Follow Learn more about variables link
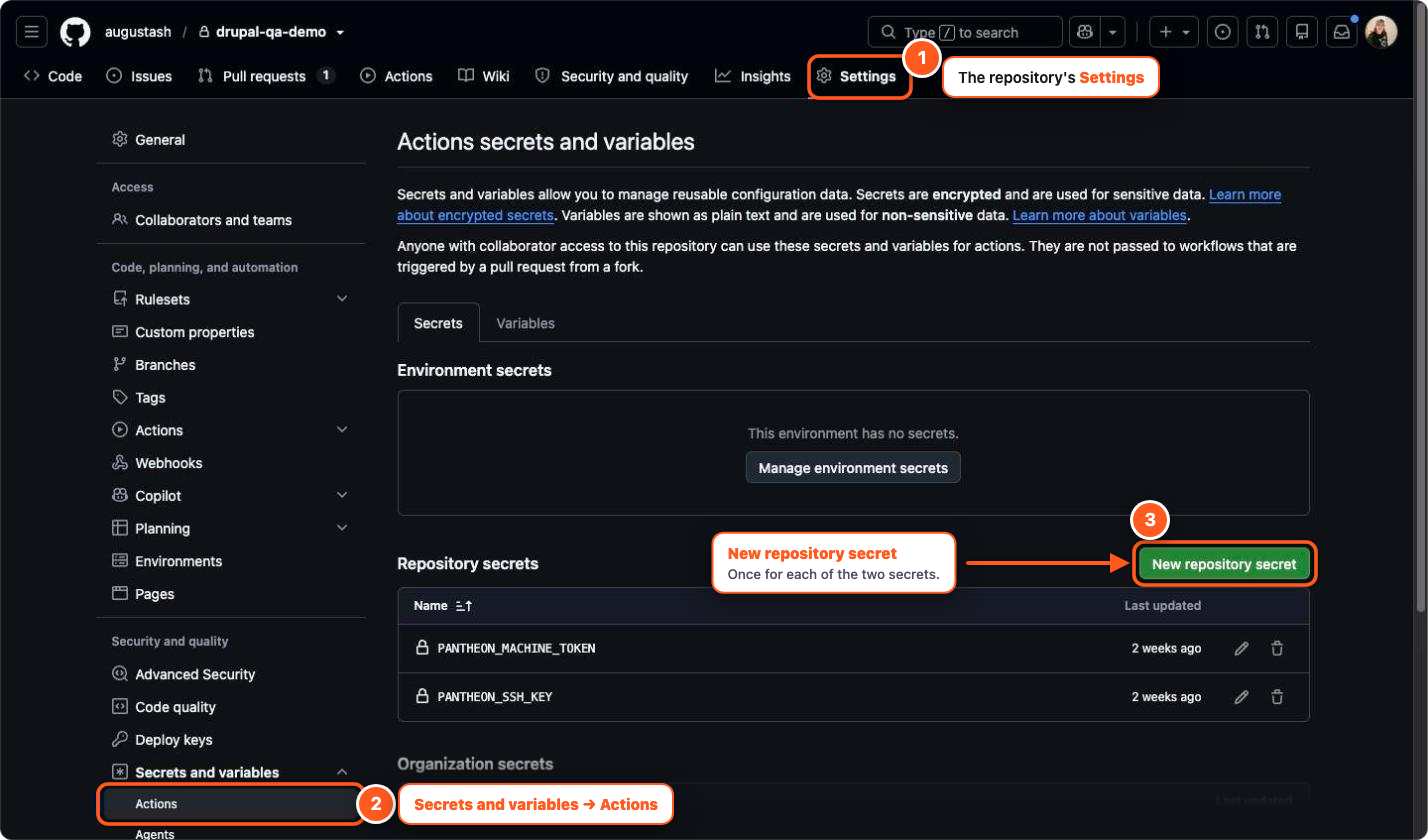 pos(1100,215)
